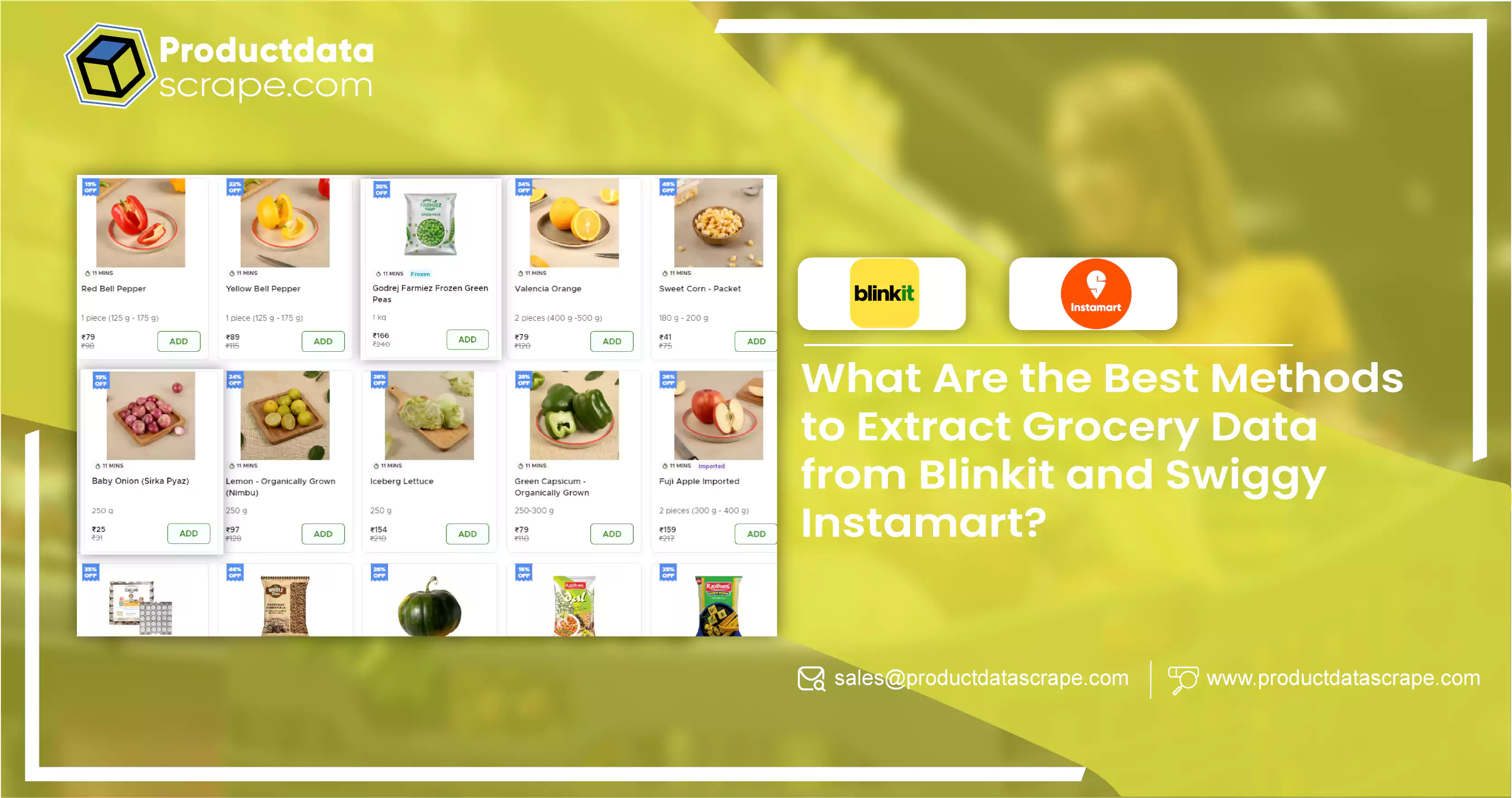Click ADD button for Lemon Organically Grown

[323, 534]
